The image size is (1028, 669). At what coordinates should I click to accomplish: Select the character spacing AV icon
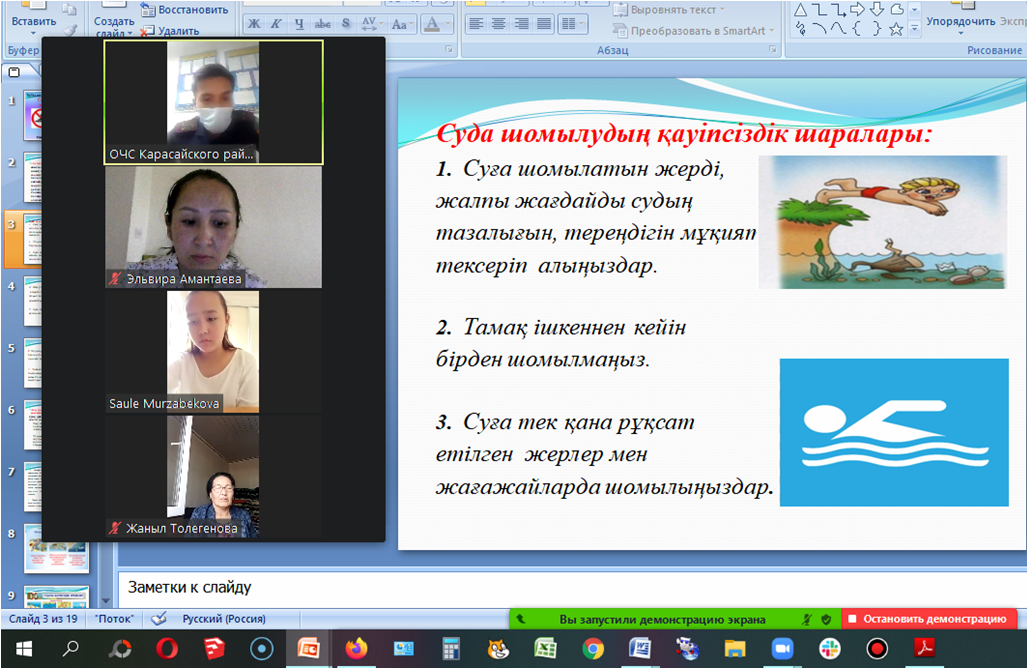click(369, 23)
